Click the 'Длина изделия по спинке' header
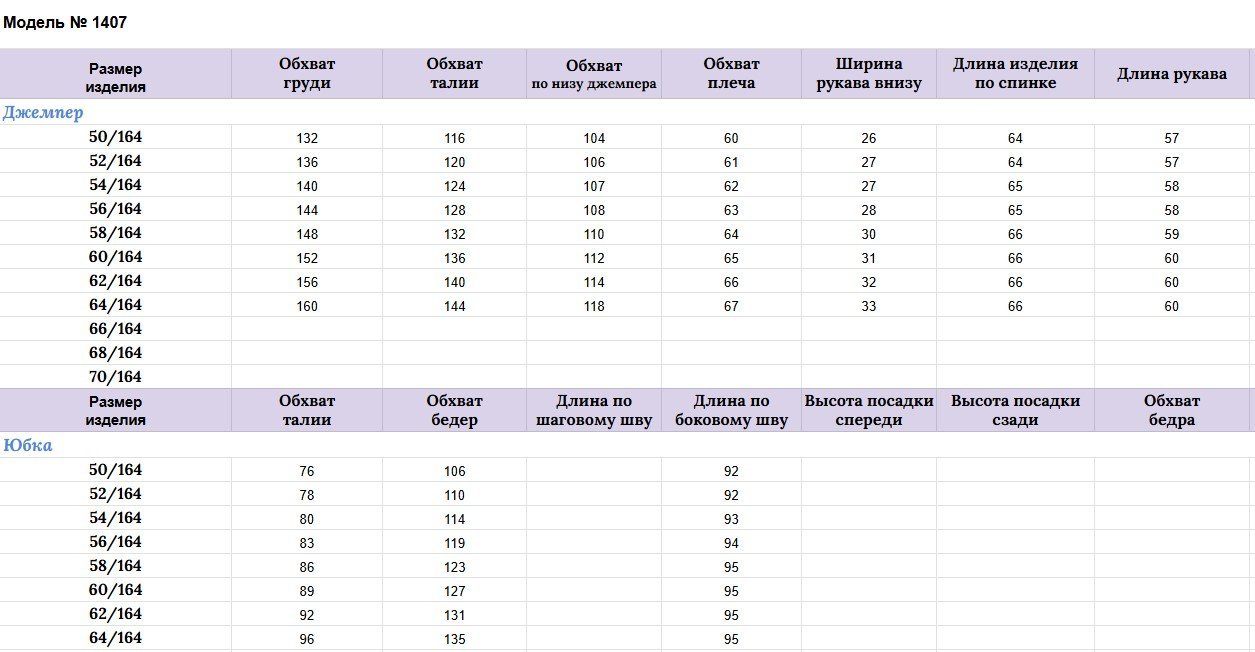 (x=1015, y=74)
